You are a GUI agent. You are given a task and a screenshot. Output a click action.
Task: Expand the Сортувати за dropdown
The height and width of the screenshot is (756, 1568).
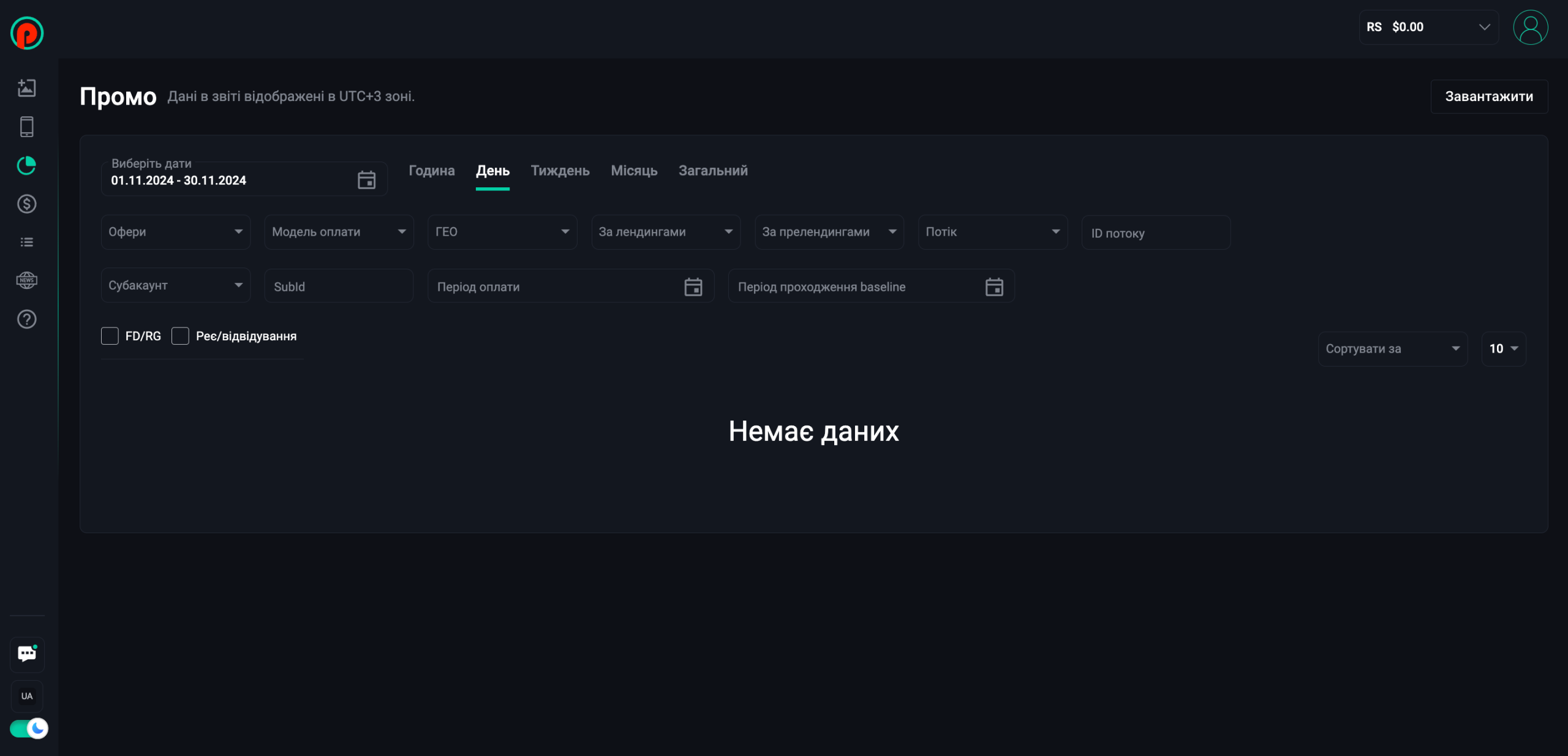pos(1392,349)
